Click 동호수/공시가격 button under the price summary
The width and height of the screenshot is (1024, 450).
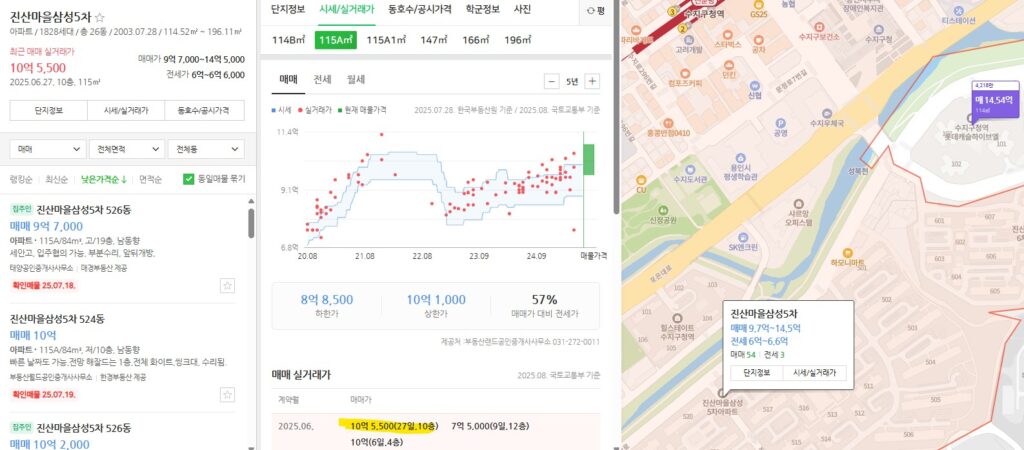(205, 110)
